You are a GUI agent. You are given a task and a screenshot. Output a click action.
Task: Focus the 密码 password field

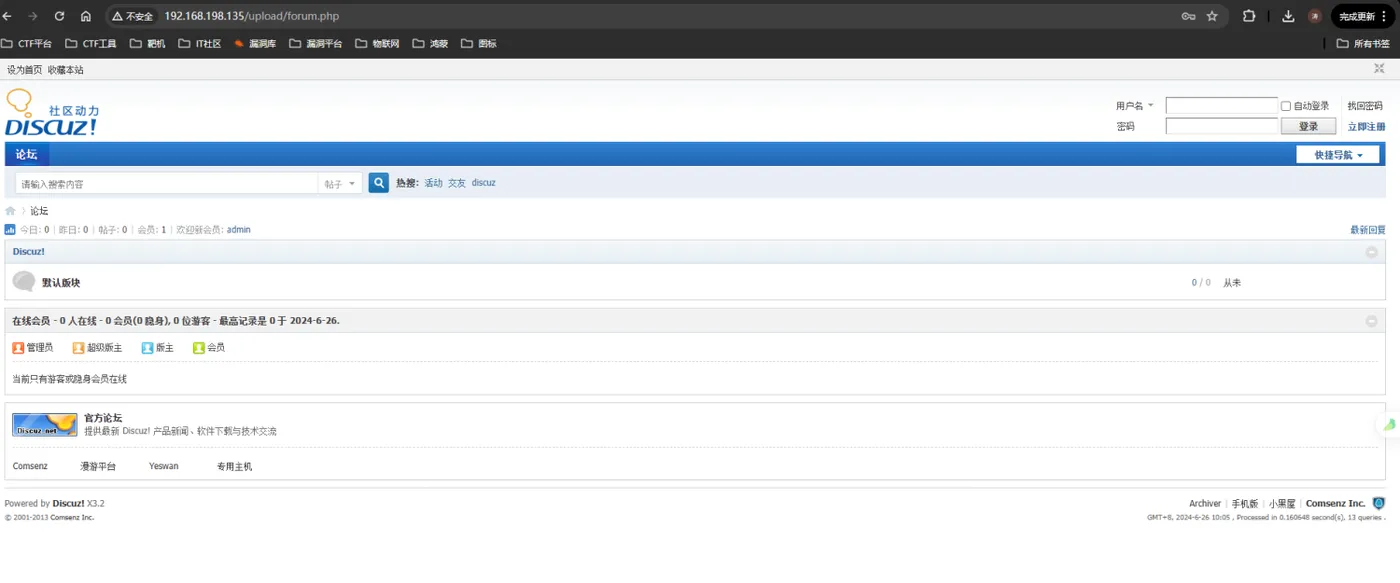tap(1222, 126)
